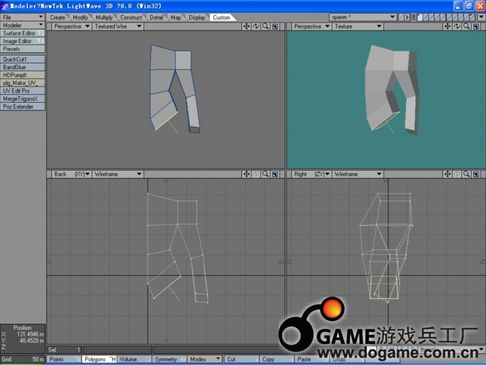486x365 pixels.
Task: Switch to Polygons selection mode
Action: (99, 359)
